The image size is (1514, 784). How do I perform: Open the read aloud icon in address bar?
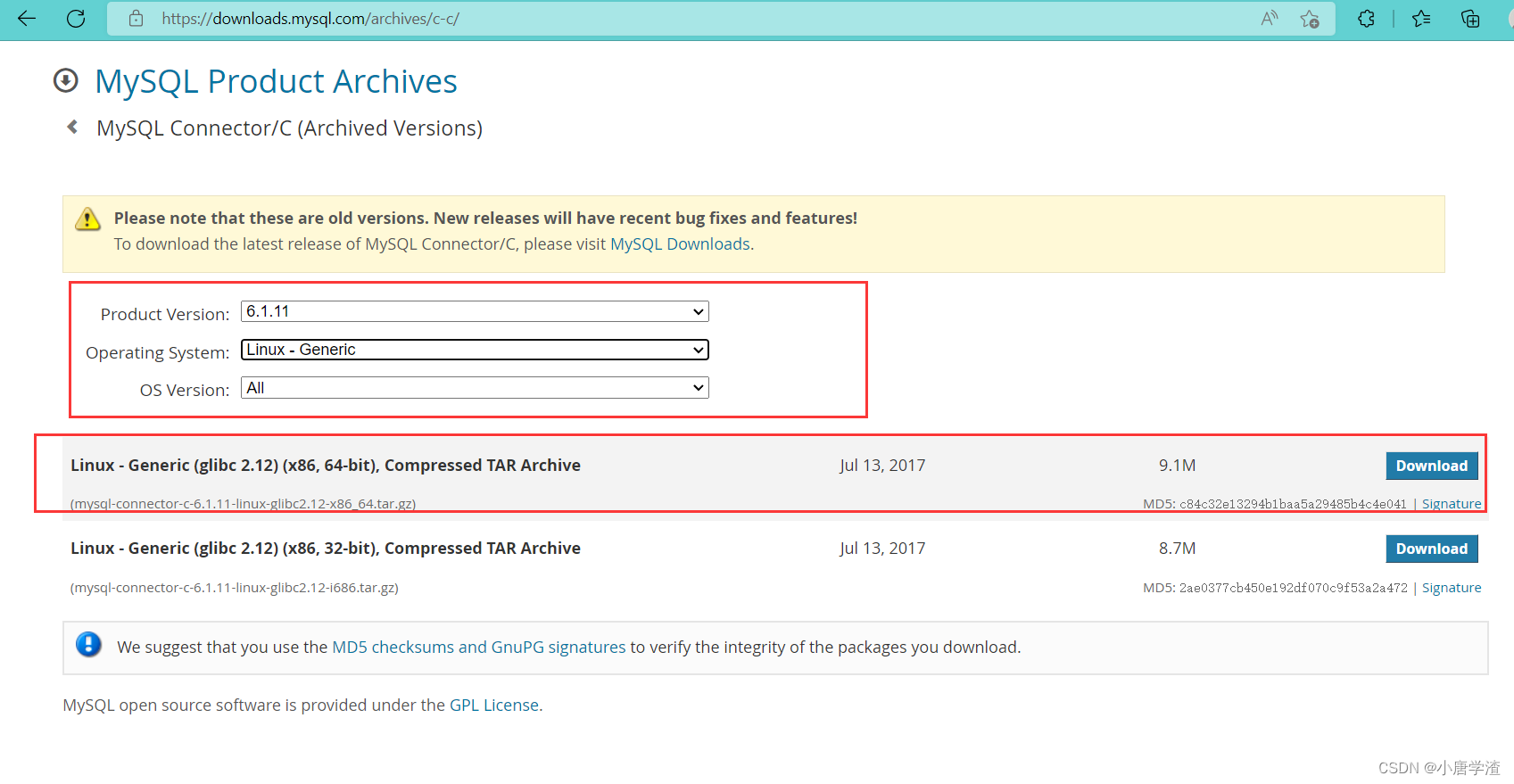pyautogui.click(x=1269, y=19)
